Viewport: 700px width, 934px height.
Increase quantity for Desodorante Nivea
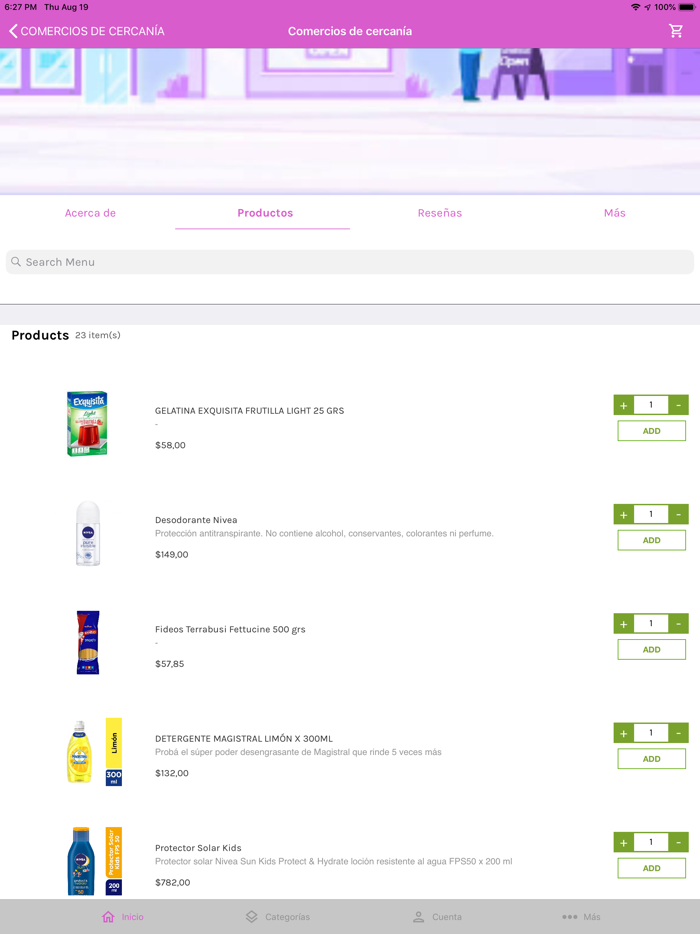[624, 514]
